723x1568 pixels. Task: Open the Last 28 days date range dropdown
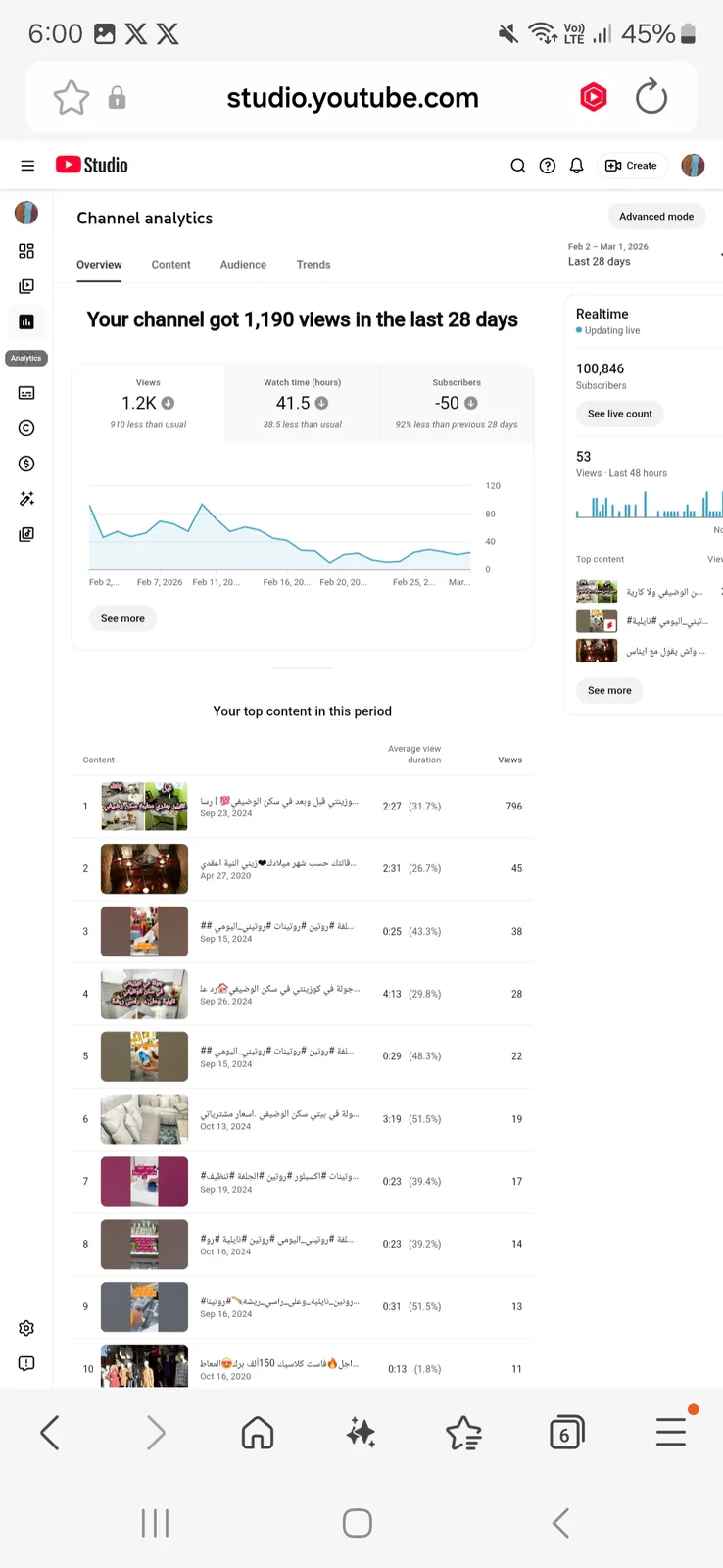[647, 255]
